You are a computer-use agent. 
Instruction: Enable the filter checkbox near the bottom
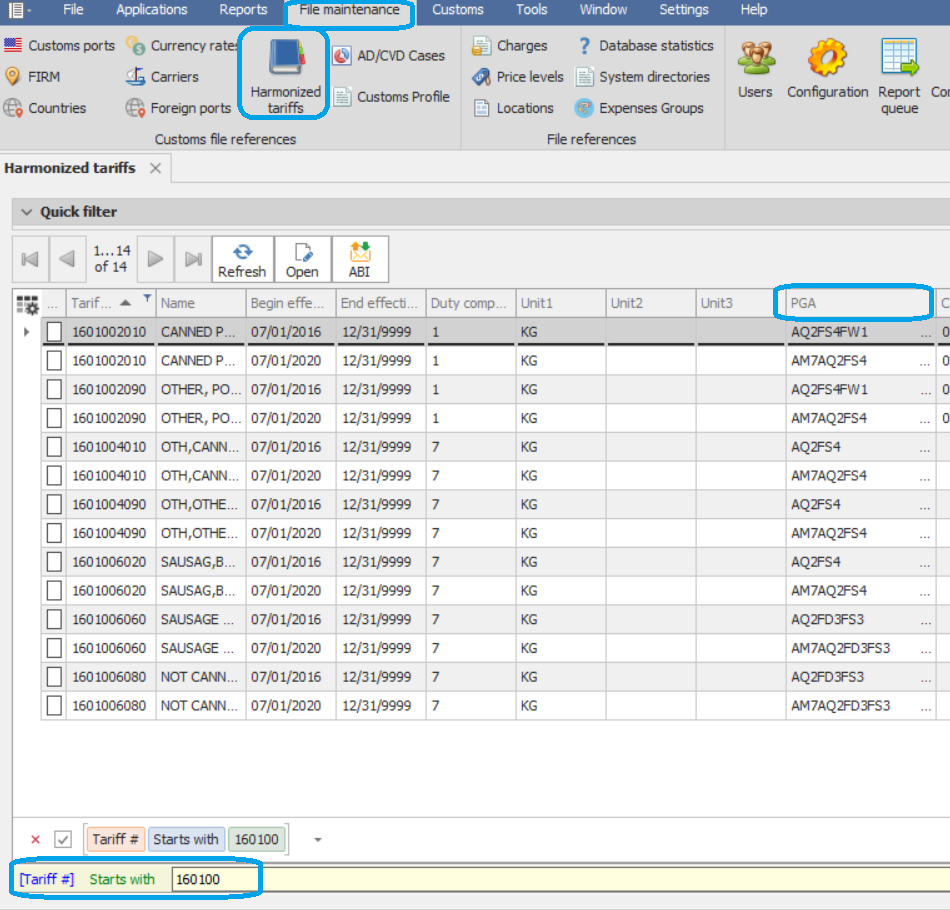pos(63,839)
